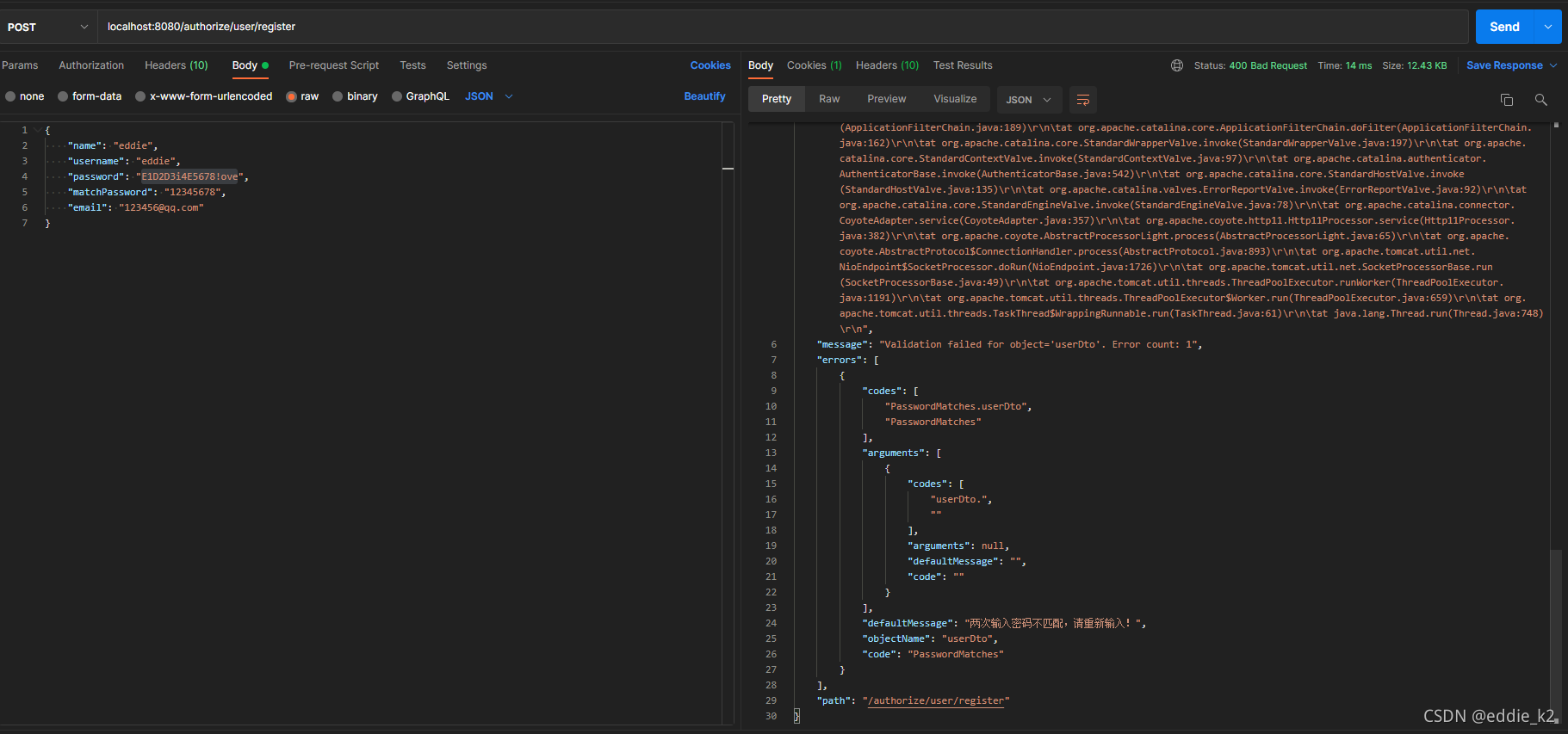Switch response view to Visualize

[x=955, y=99]
